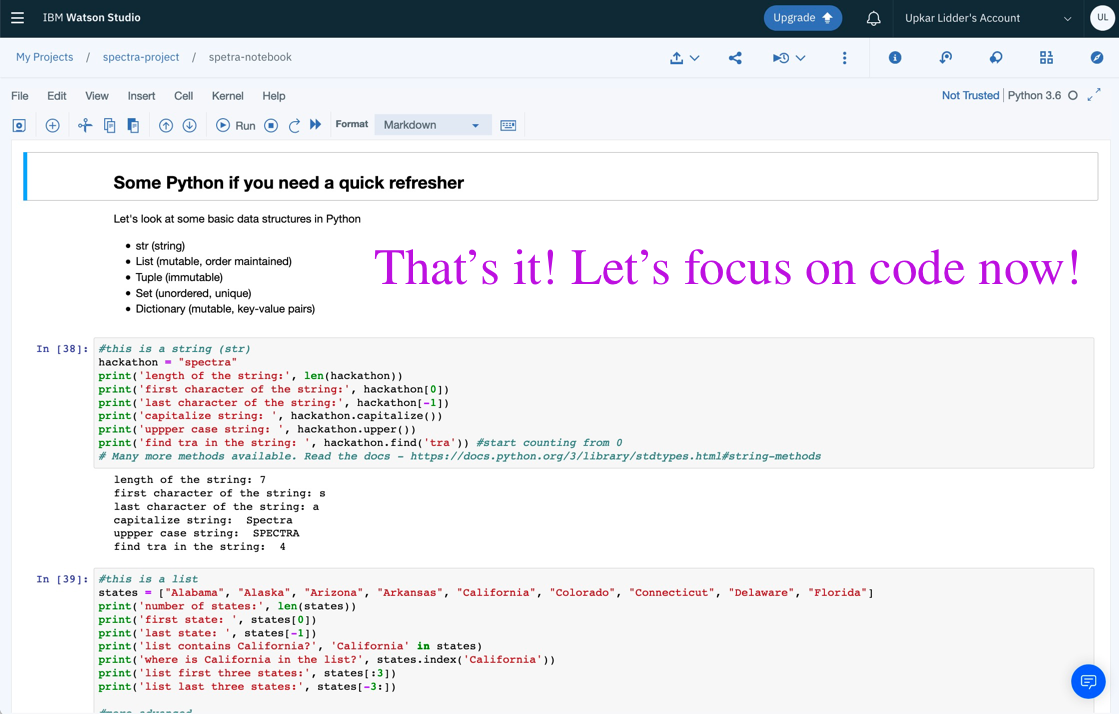
Task: Go to My Projects breadcrumb
Action: pos(44,57)
